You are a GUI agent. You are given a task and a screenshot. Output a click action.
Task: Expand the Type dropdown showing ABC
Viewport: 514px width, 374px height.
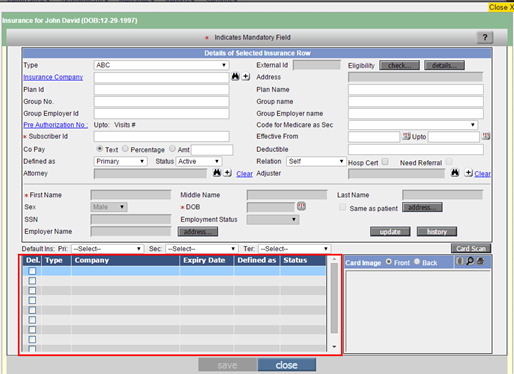click(161, 65)
